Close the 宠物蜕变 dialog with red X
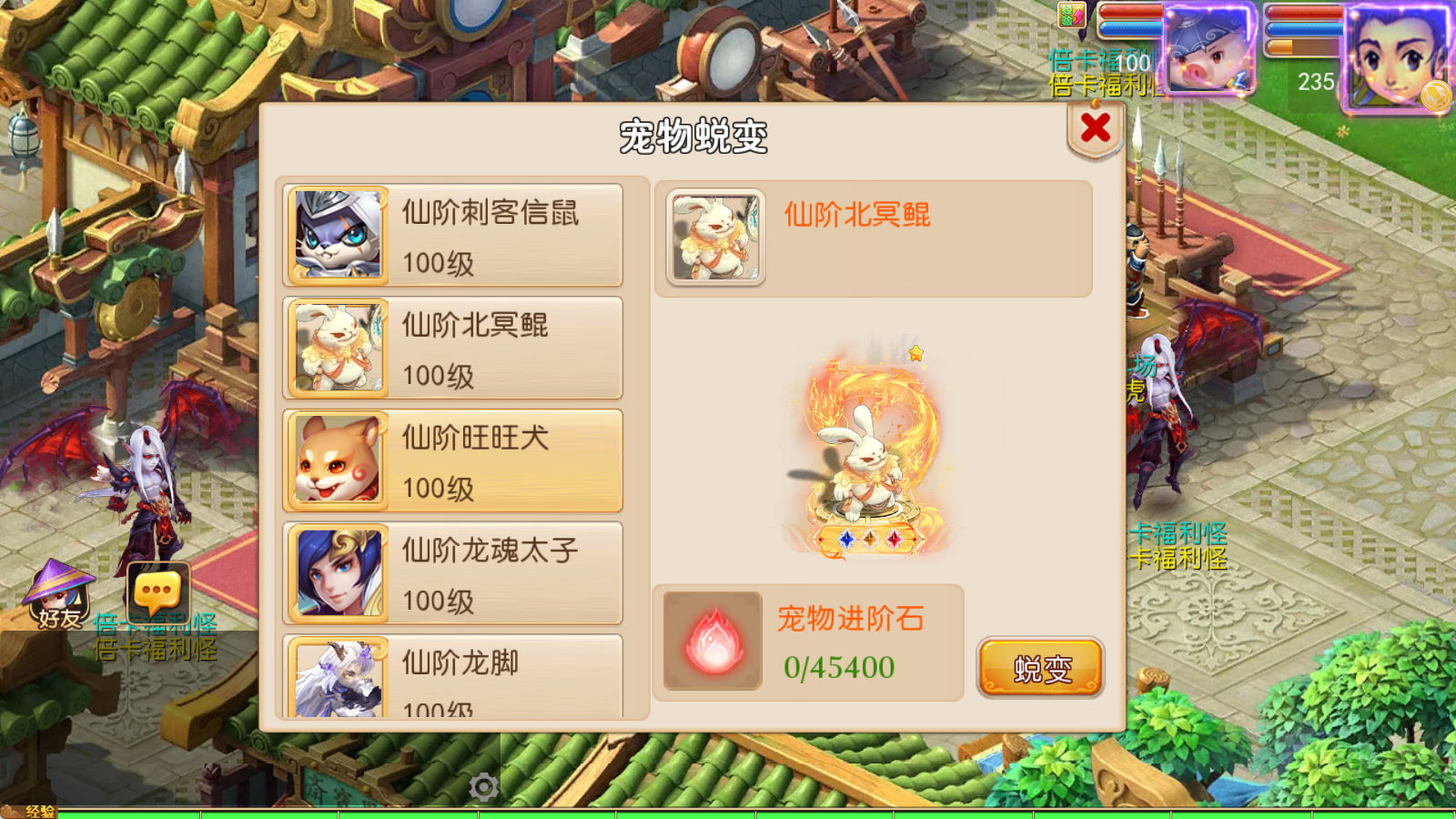The width and height of the screenshot is (1456, 819). click(x=1096, y=128)
